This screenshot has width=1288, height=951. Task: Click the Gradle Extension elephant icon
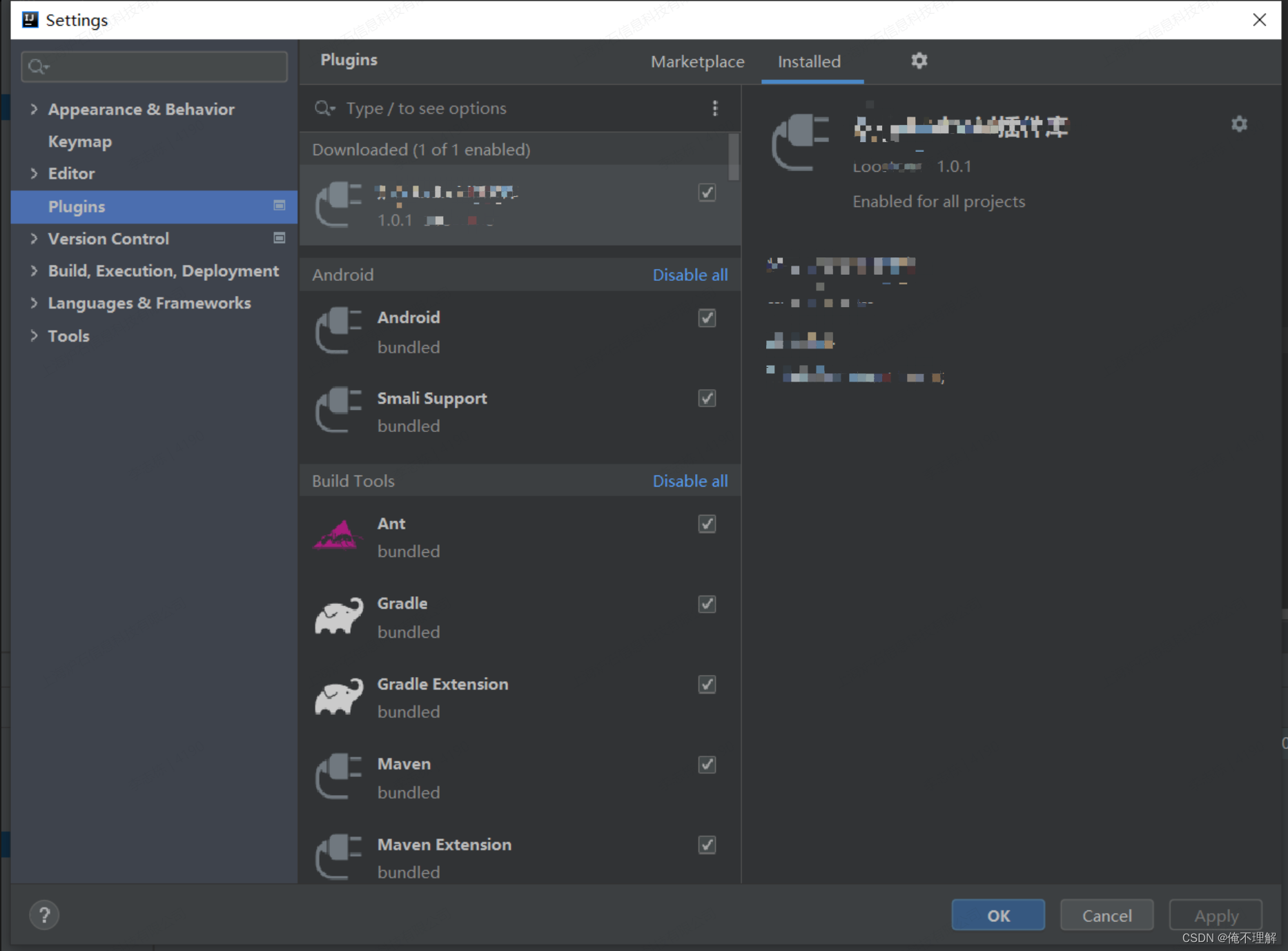coord(339,696)
